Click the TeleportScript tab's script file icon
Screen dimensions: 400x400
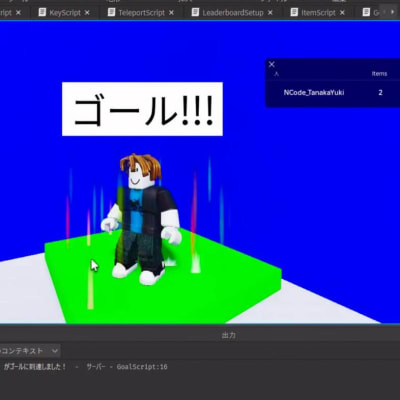point(111,12)
